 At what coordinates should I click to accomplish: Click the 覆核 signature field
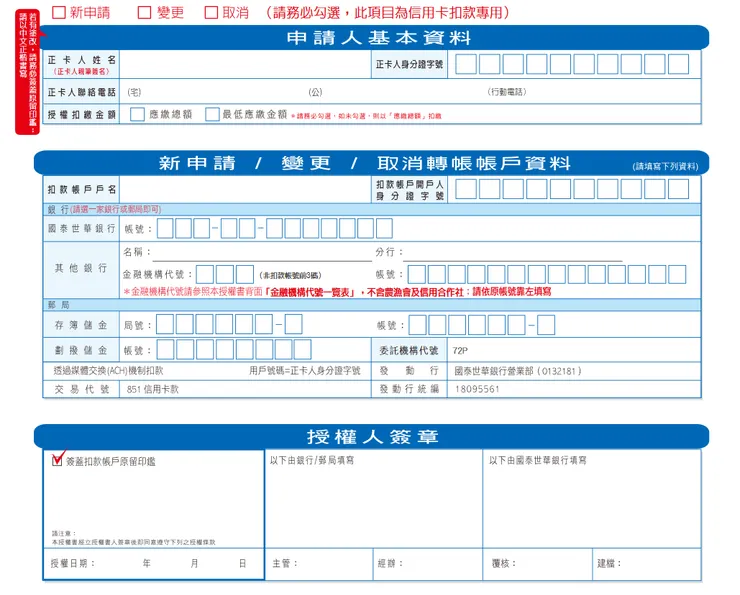point(538,564)
